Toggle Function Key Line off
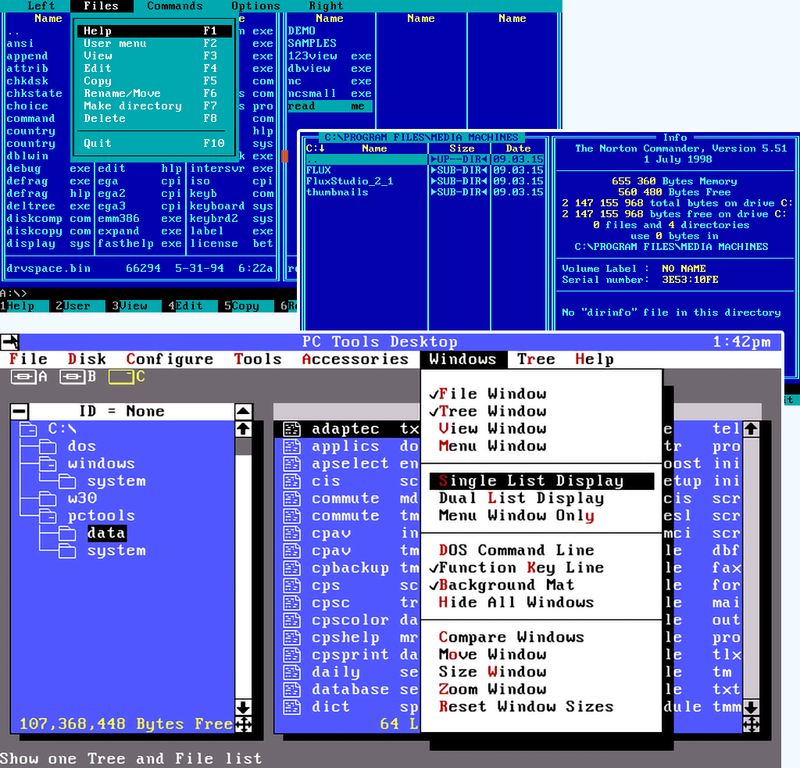800x768 pixels. tap(520, 568)
